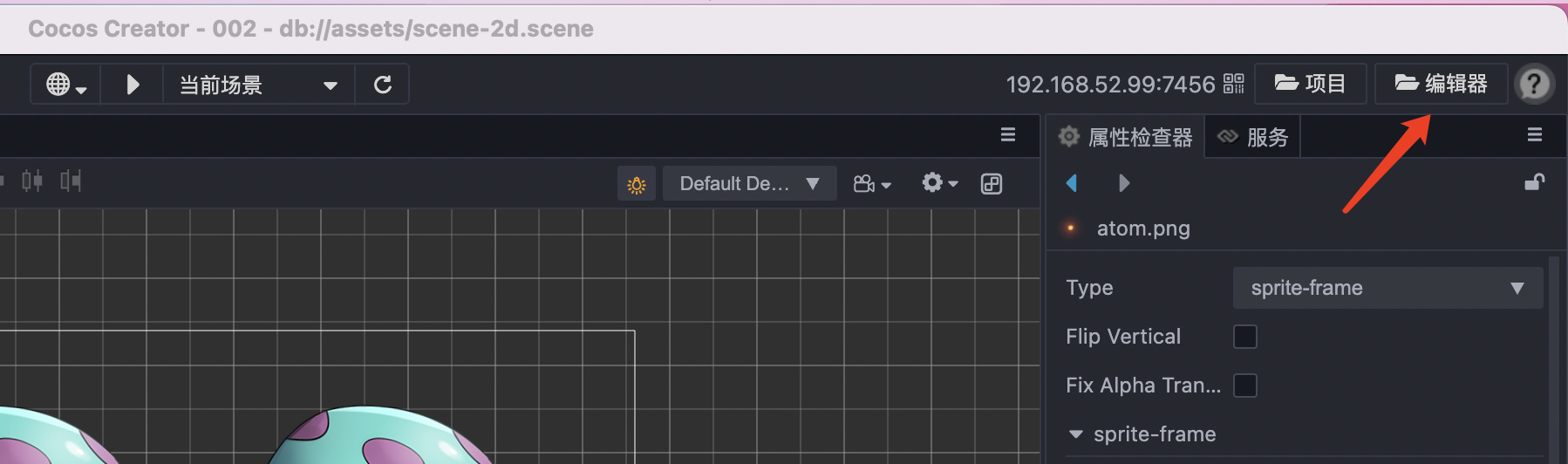Viewport: 1568px width, 464px height.
Task: Click the atom.png orange asset icon
Action: click(1071, 228)
